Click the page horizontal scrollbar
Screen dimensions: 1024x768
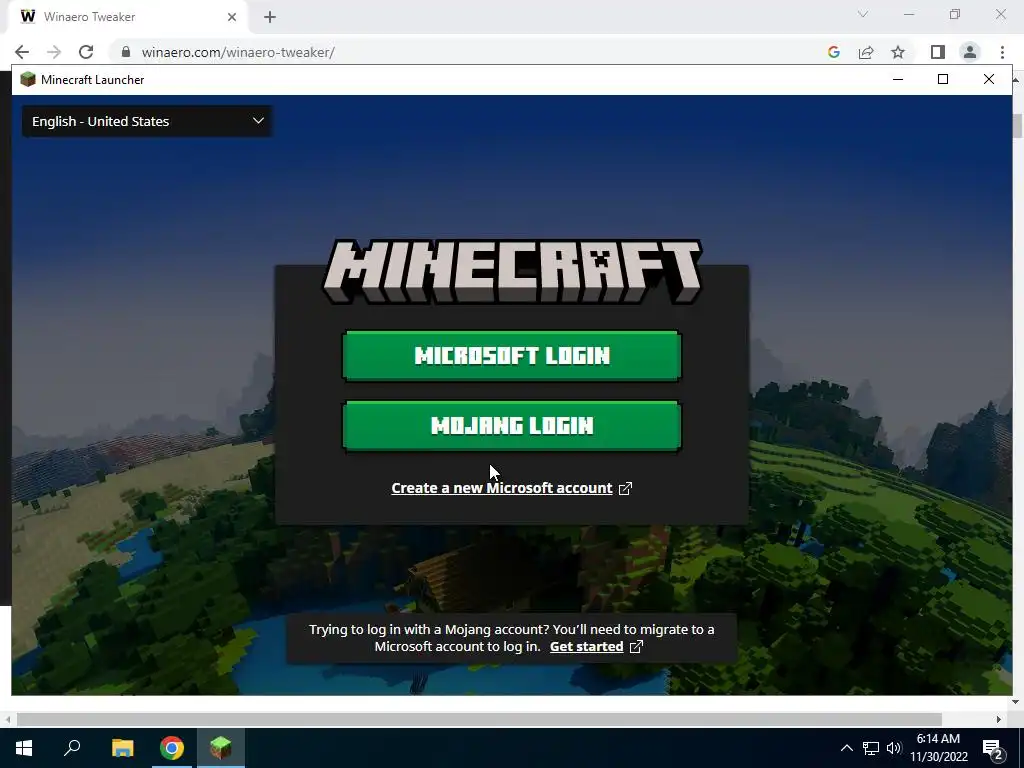click(x=479, y=720)
